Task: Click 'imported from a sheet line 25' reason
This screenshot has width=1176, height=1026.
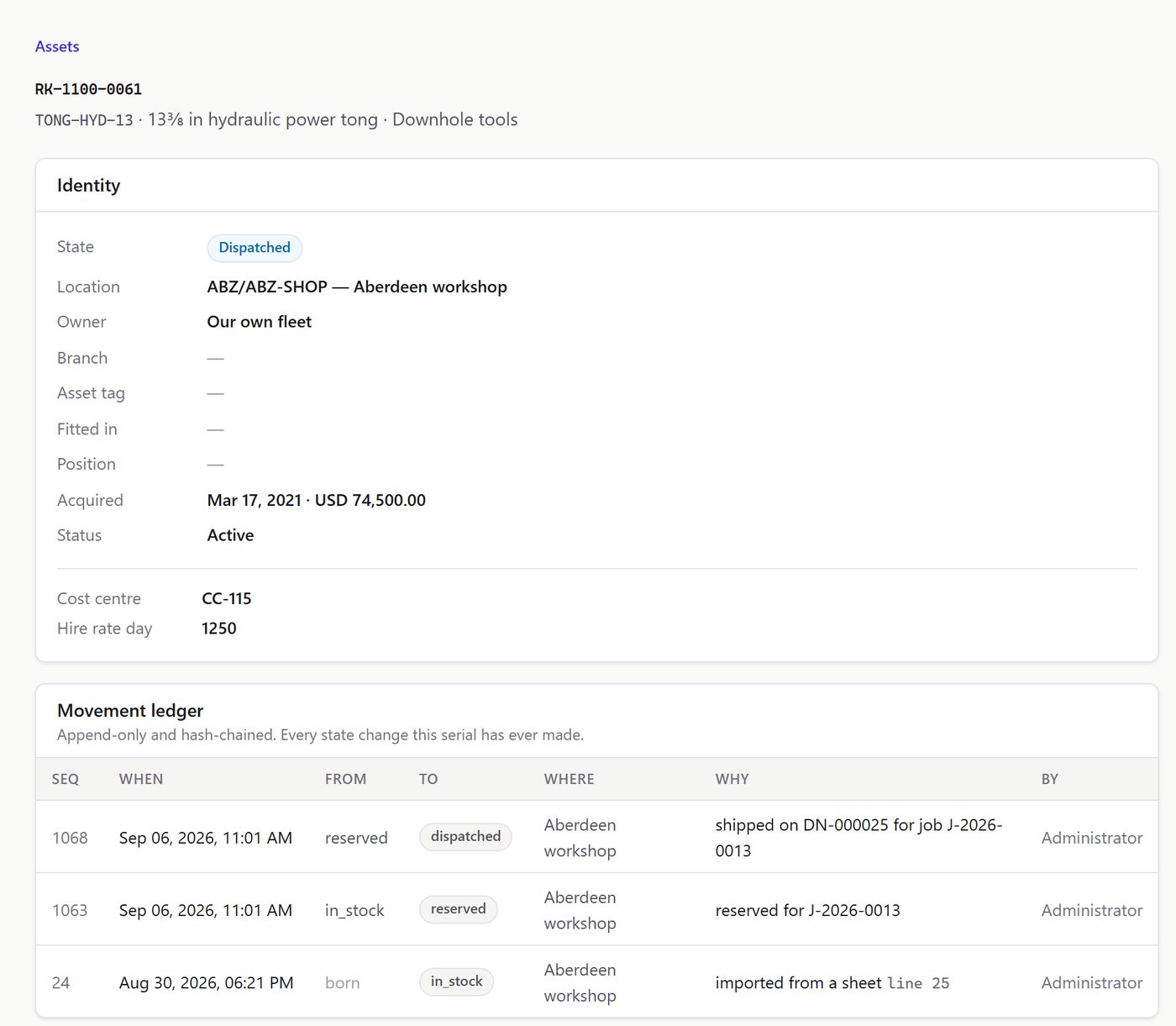Action: point(832,982)
